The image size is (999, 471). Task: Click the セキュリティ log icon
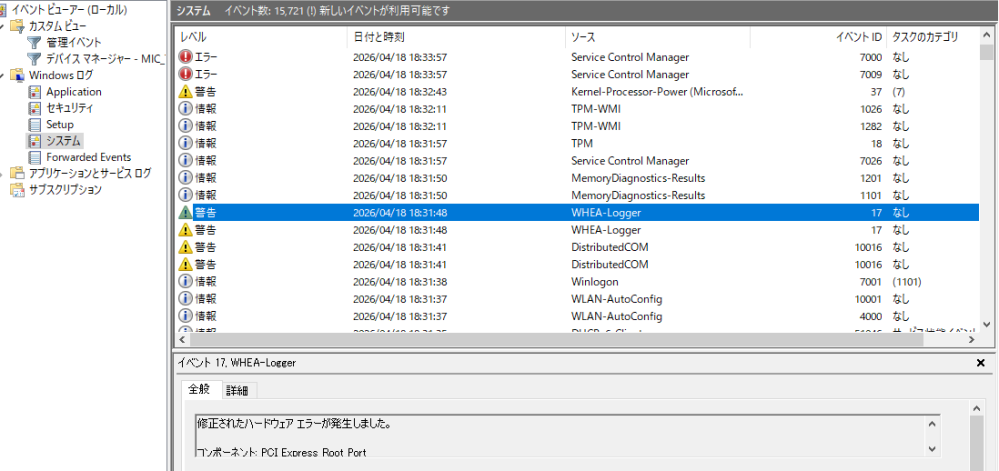34,108
